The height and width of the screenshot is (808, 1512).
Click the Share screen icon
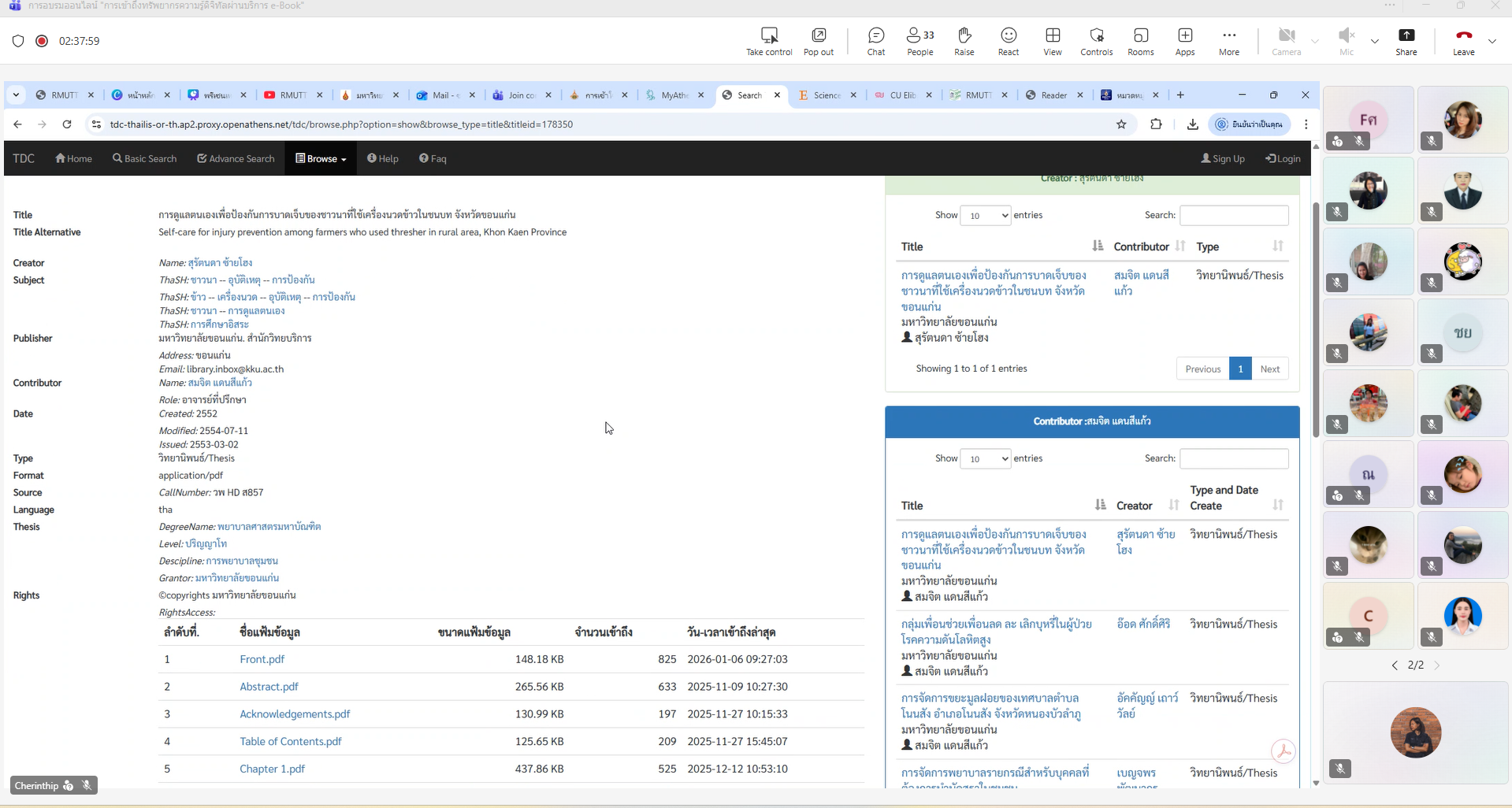[1406, 41]
